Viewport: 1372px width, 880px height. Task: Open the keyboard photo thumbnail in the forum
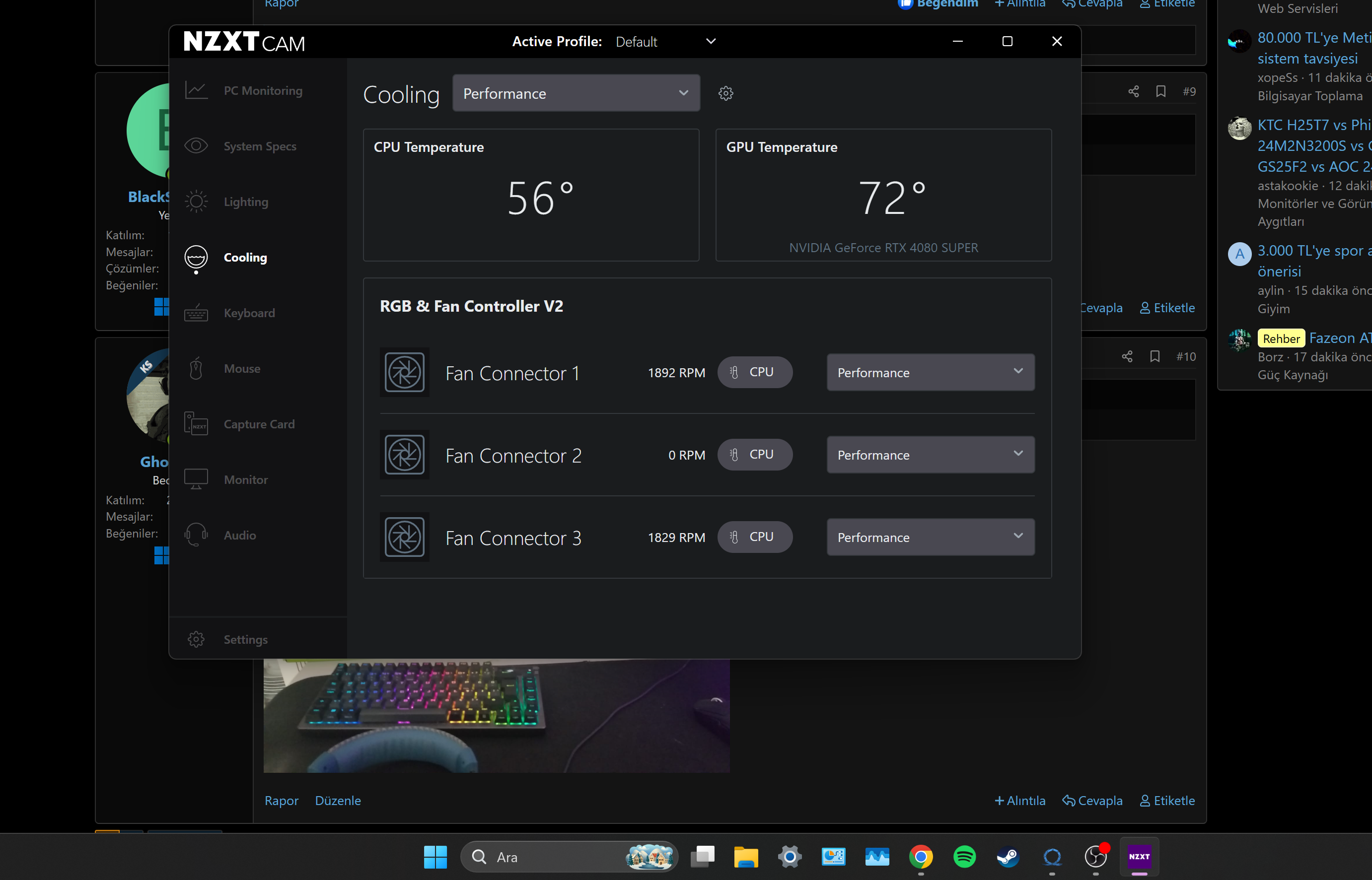pyautogui.click(x=496, y=715)
